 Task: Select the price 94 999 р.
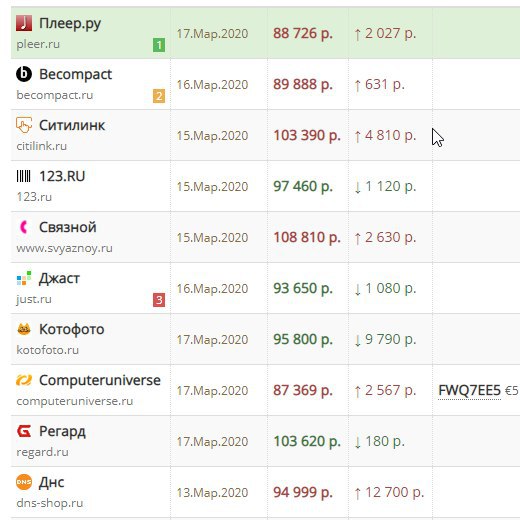pyautogui.click(x=303, y=493)
